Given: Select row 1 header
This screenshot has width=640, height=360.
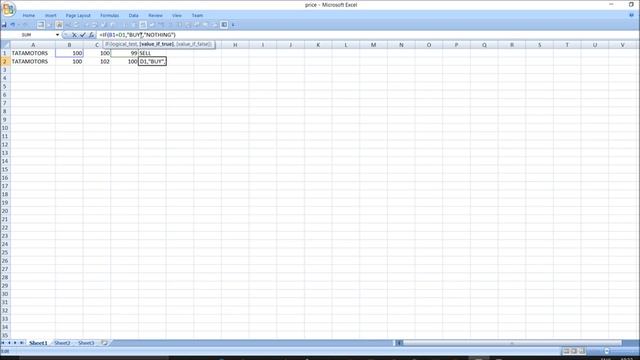Looking at the screenshot, I should coord(5,53).
